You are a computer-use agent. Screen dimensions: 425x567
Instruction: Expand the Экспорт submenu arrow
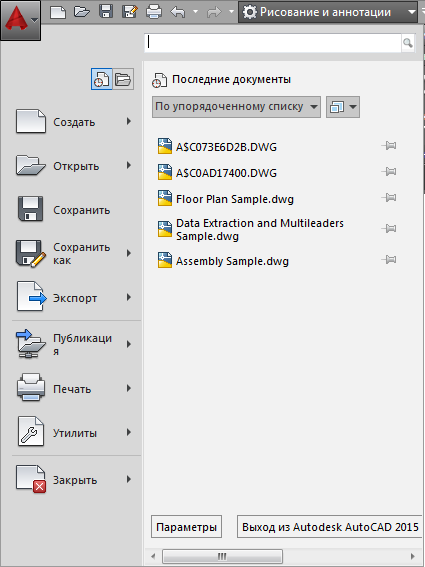(x=129, y=297)
